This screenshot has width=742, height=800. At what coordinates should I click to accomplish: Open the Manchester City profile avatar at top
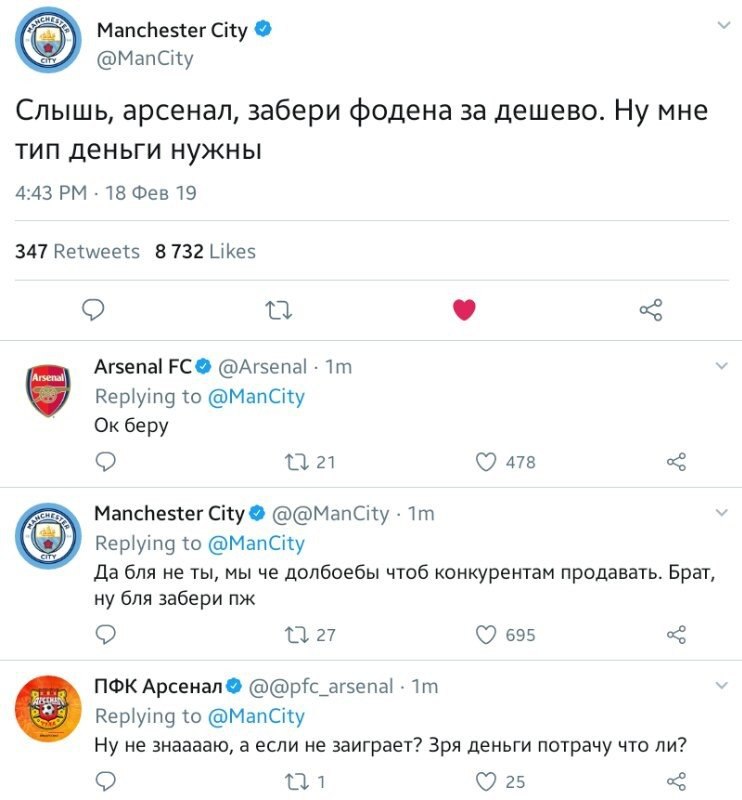(48, 40)
